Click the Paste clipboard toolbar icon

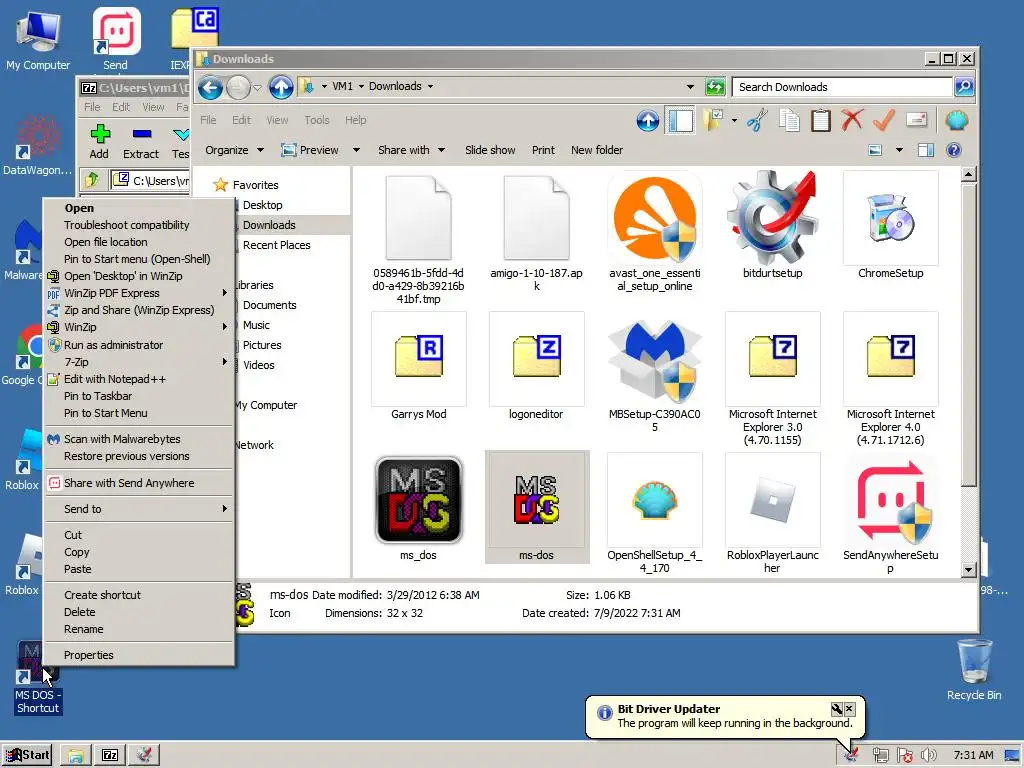point(820,121)
